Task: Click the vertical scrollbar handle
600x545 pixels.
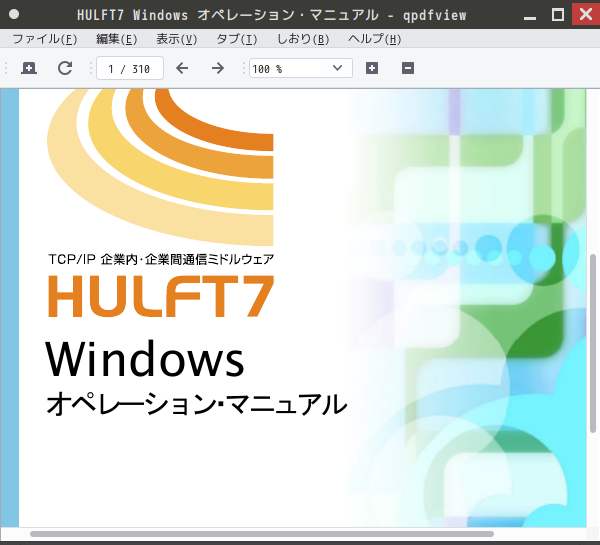Action: pos(593,343)
